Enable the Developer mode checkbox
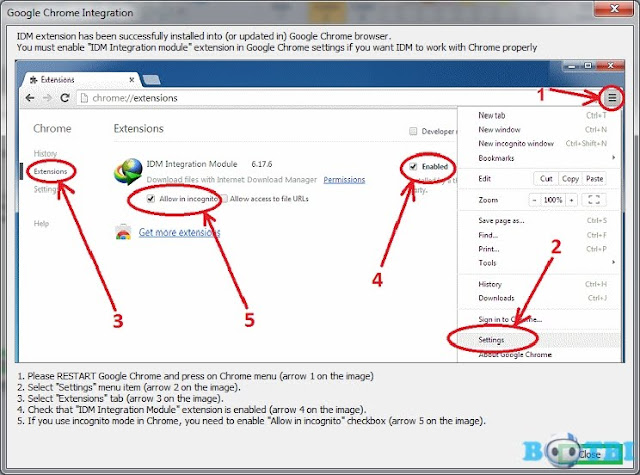The height and width of the screenshot is (475, 640). point(413,131)
